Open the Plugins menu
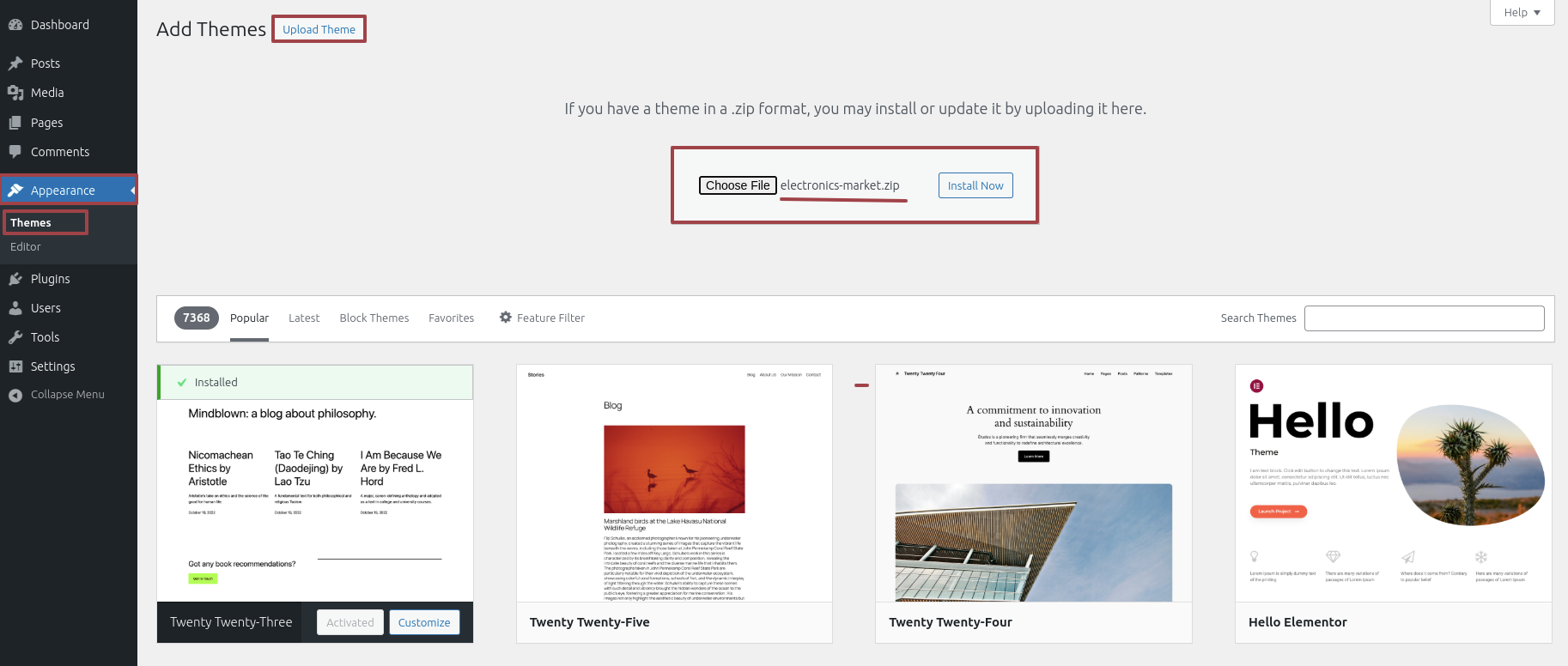Screen dimensions: 1568x666 coord(69,279)
